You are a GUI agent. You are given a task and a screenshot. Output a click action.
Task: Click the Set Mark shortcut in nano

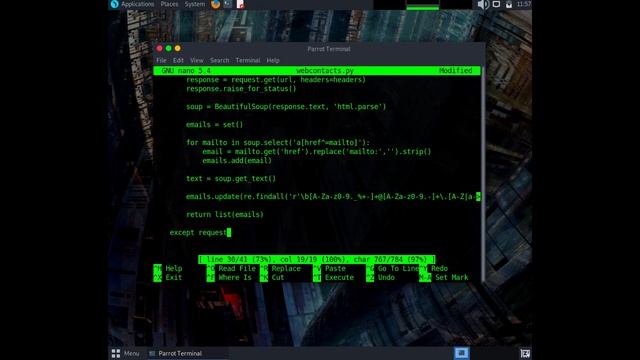444,278
